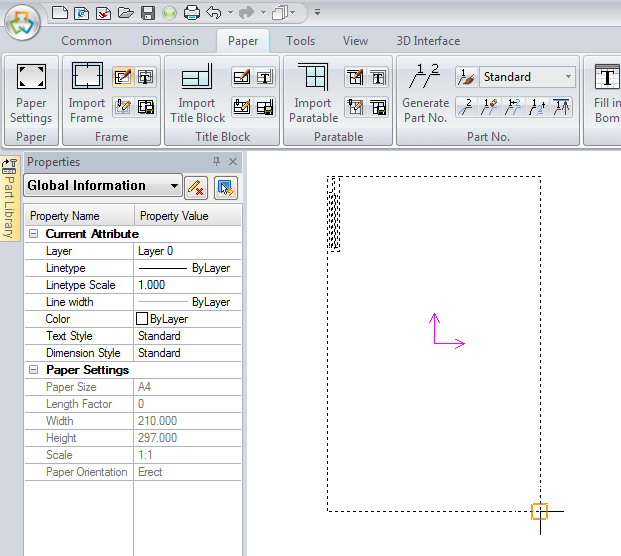Click the Paper Orientation Erect value
Screen dimensions: 621x556
pos(187,472)
